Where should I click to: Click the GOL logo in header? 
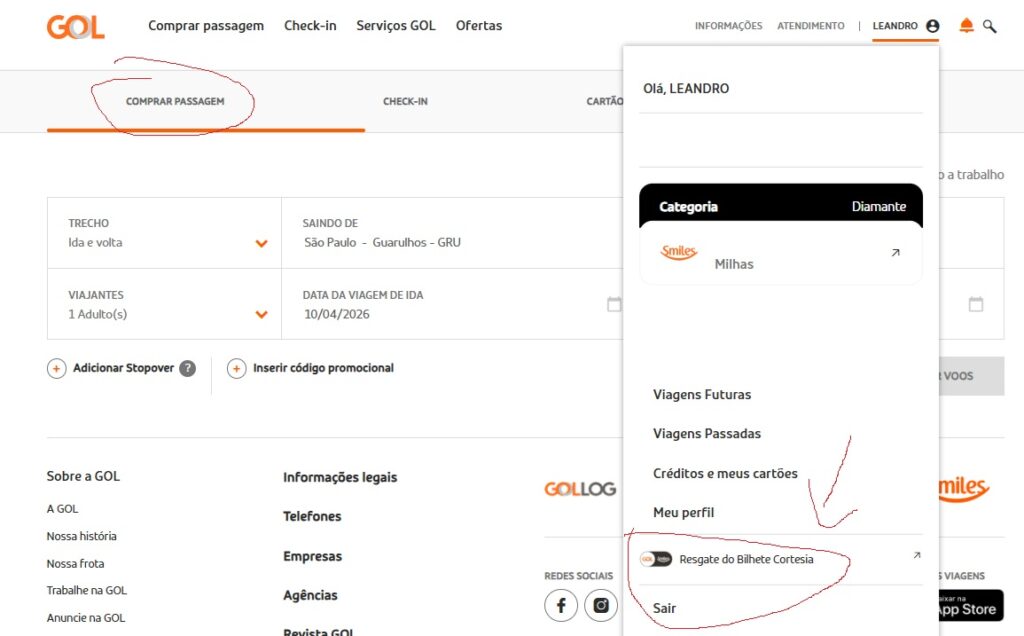coord(75,27)
